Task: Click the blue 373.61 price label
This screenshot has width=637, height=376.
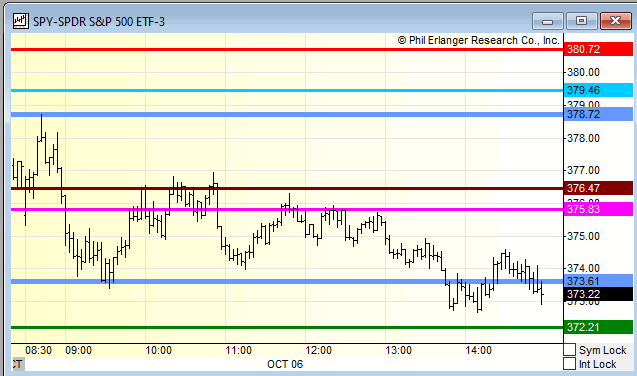Action: [x=598, y=281]
